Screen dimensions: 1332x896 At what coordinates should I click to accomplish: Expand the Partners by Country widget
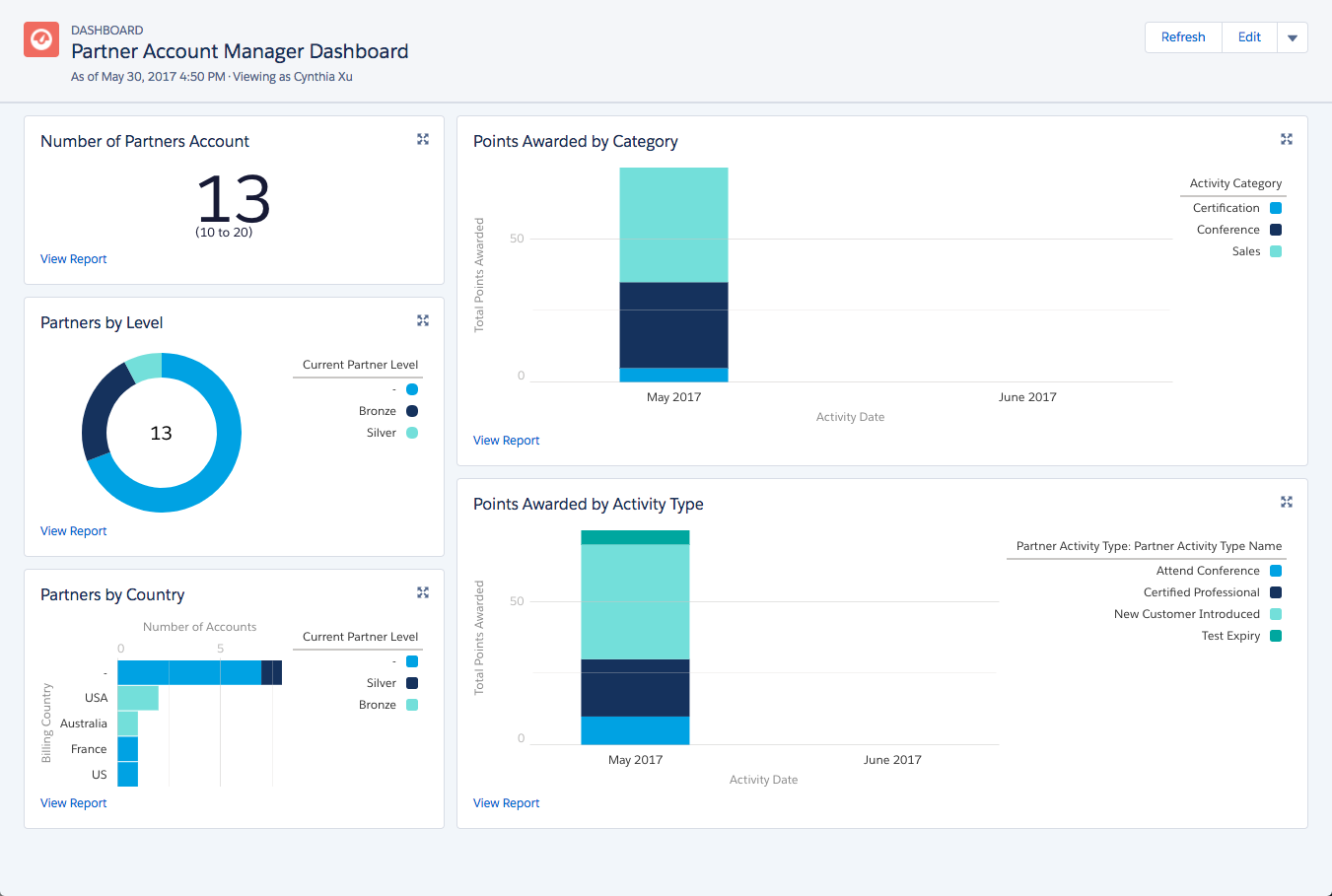click(423, 592)
